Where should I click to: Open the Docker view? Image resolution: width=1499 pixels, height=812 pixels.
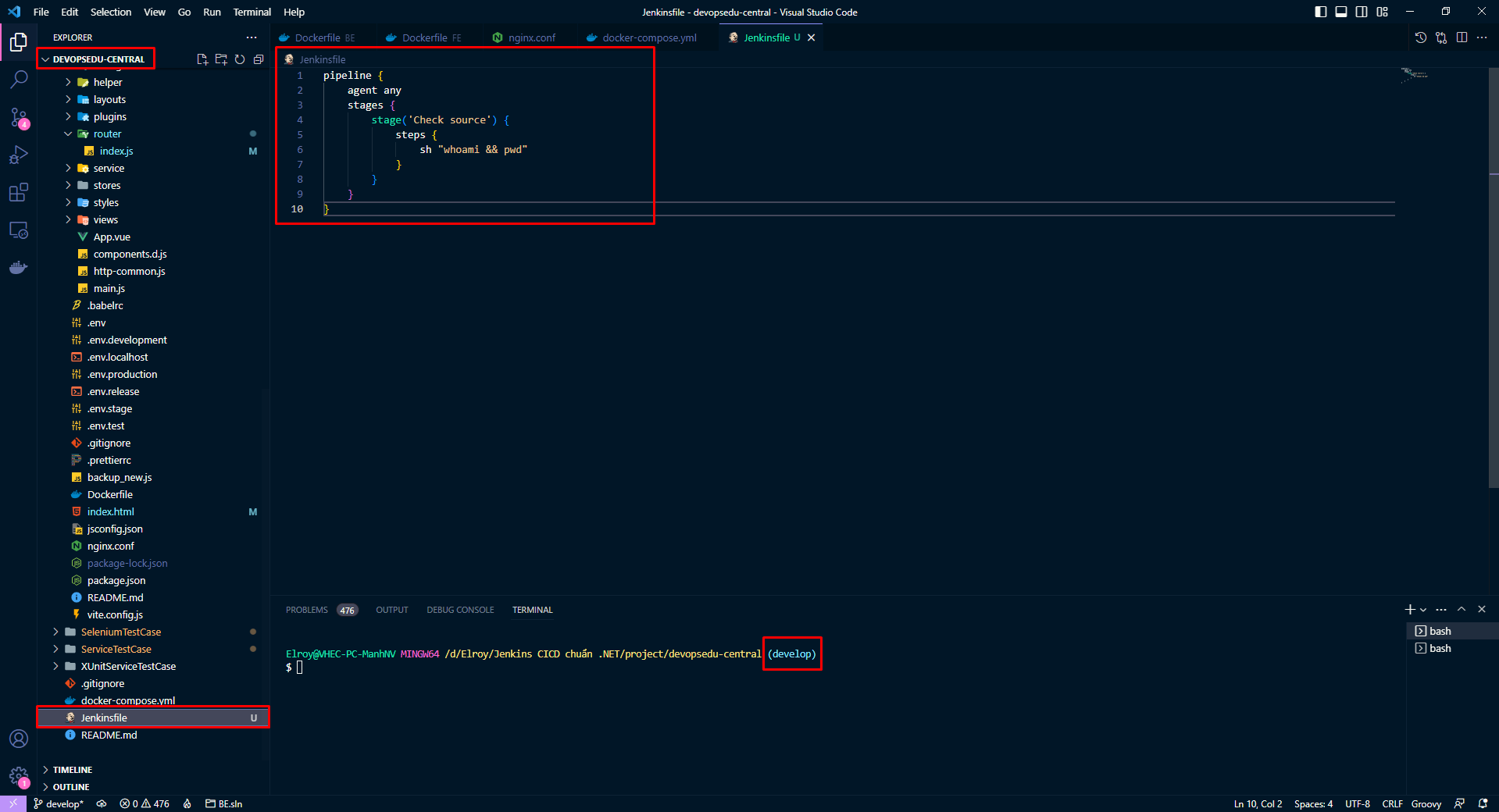click(19, 268)
